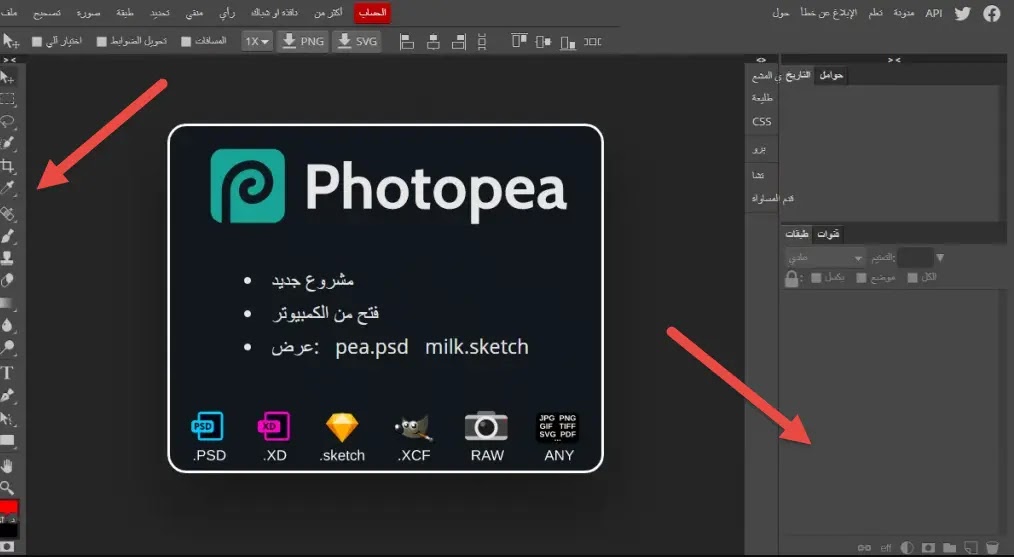Select the Eyedropper tool

(x=8, y=188)
